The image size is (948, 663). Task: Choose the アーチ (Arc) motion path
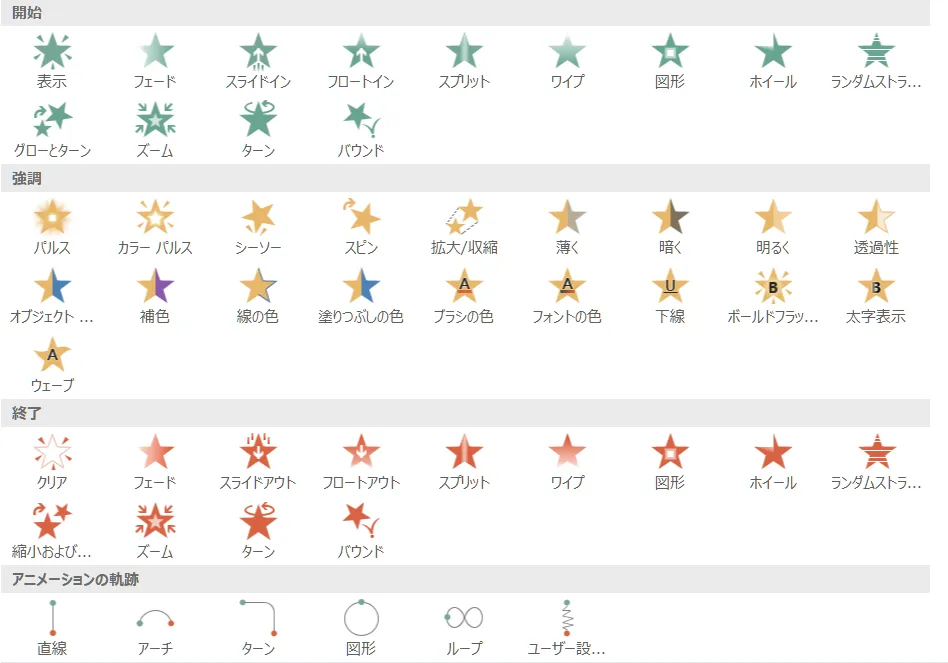tap(155, 620)
